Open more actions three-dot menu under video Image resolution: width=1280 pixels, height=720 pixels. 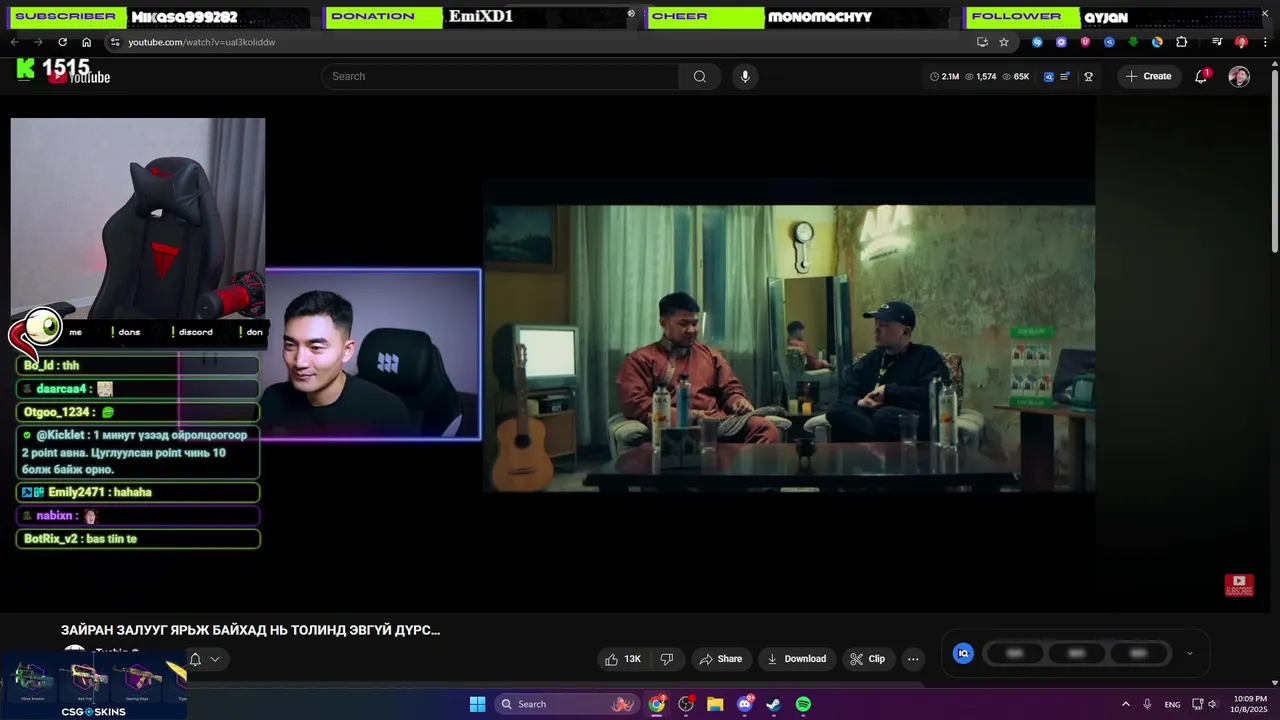tap(913, 659)
